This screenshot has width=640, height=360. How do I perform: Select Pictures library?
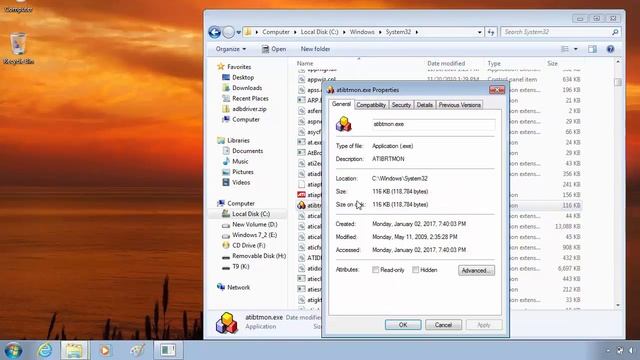242,172
